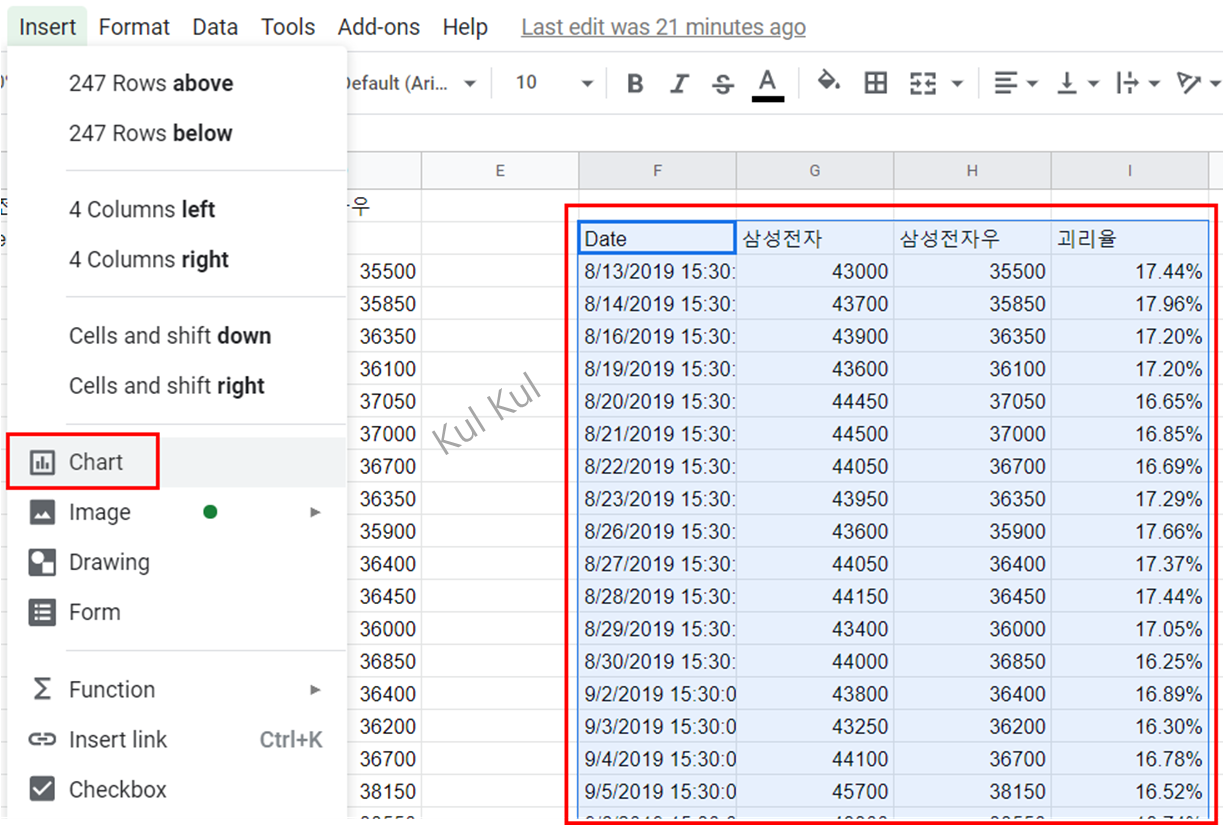Image resolution: width=1224 pixels, height=826 pixels.
Task: Click cell with value 43250
Action: click(815, 726)
